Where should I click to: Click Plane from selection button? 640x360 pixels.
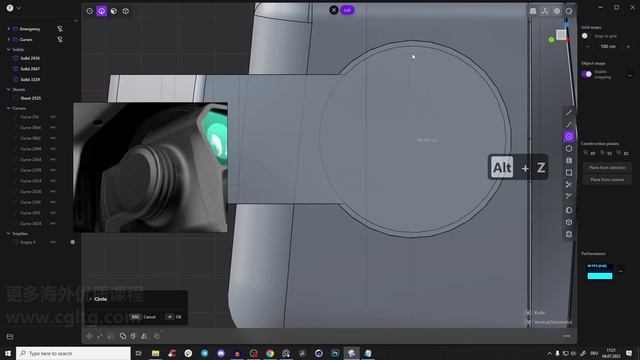pyautogui.click(x=607, y=167)
